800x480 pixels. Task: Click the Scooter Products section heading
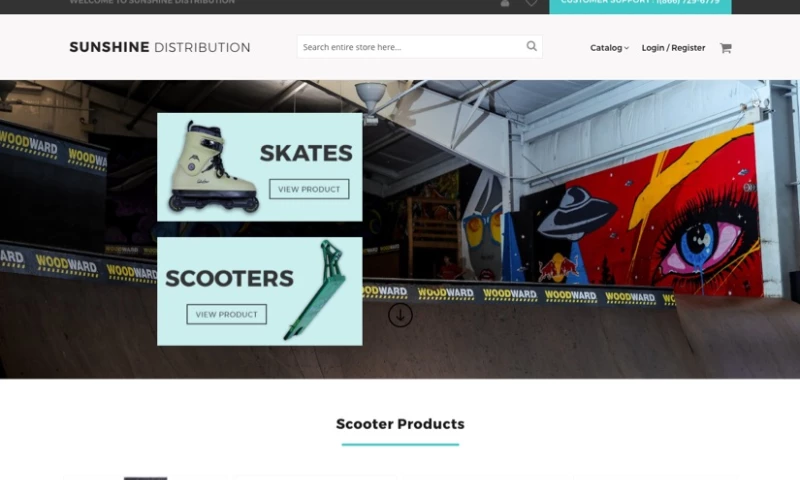click(401, 424)
